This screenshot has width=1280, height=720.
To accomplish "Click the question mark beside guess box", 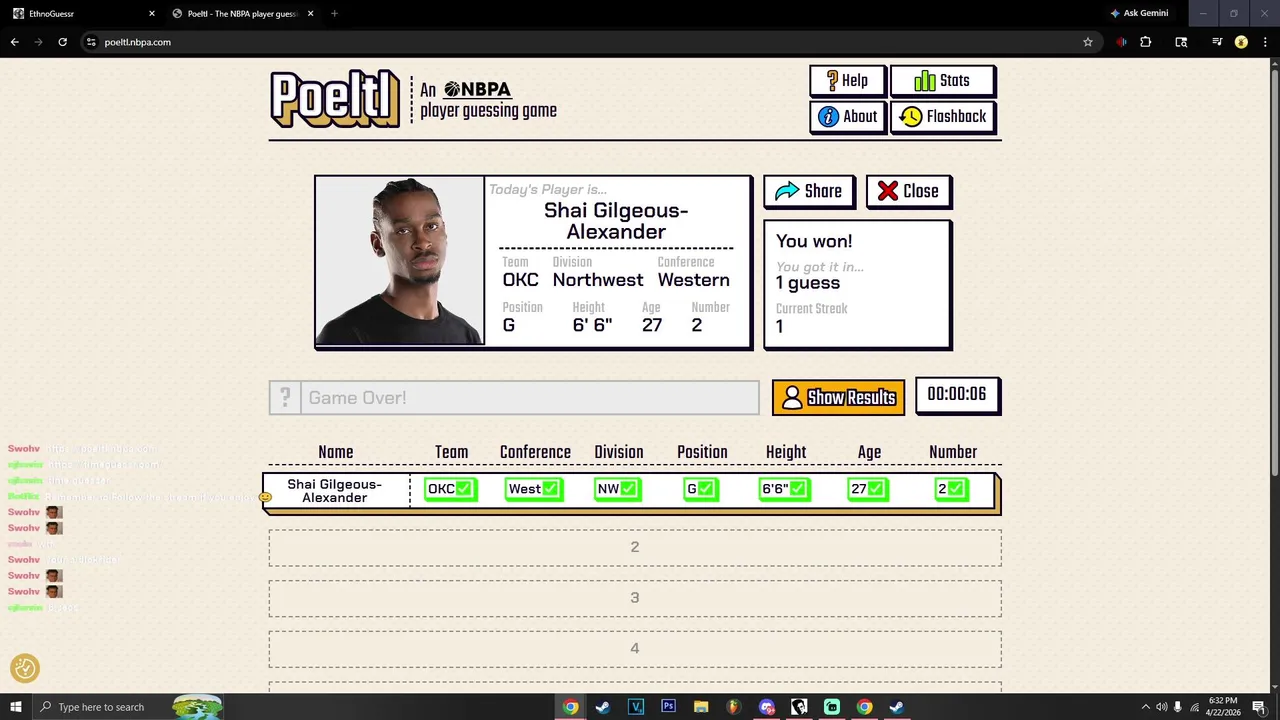I will point(285,397).
